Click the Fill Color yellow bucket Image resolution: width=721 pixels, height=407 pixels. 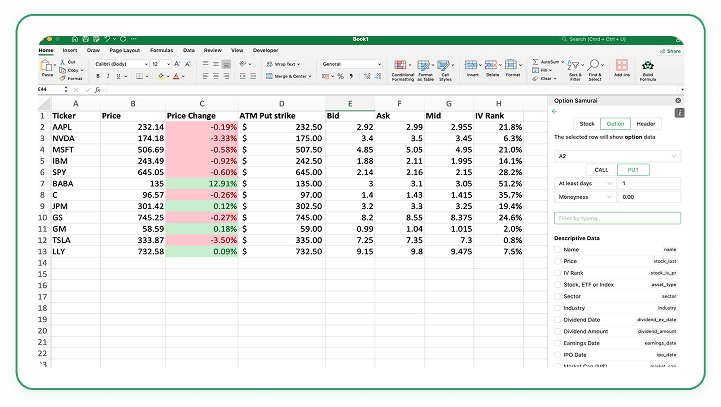coord(160,76)
